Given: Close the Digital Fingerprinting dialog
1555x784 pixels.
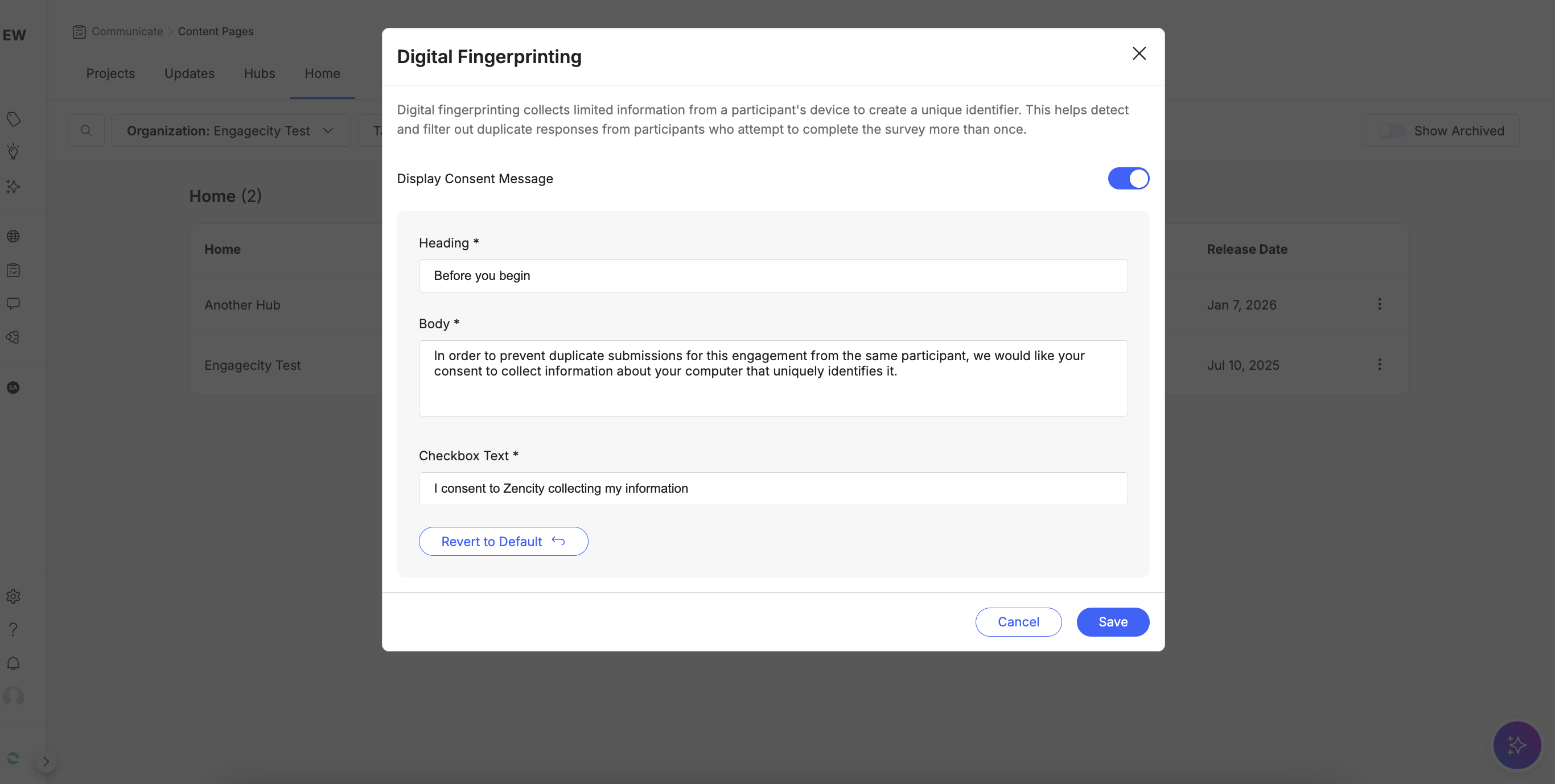Looking at the screenshot, I should (x=1138, y=53).
